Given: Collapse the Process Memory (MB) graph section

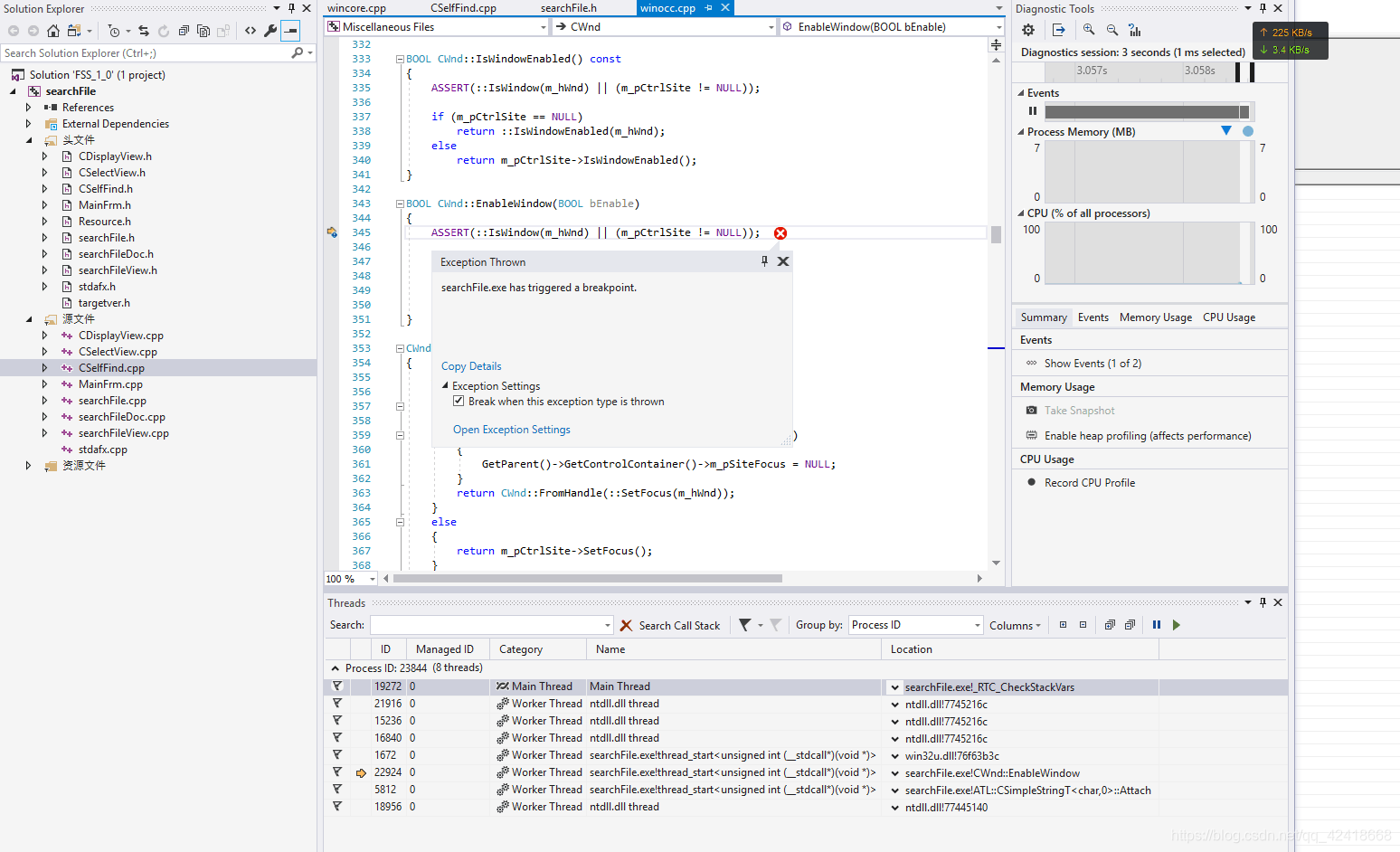Looking at the screenshot, I should pos(1021,132).
